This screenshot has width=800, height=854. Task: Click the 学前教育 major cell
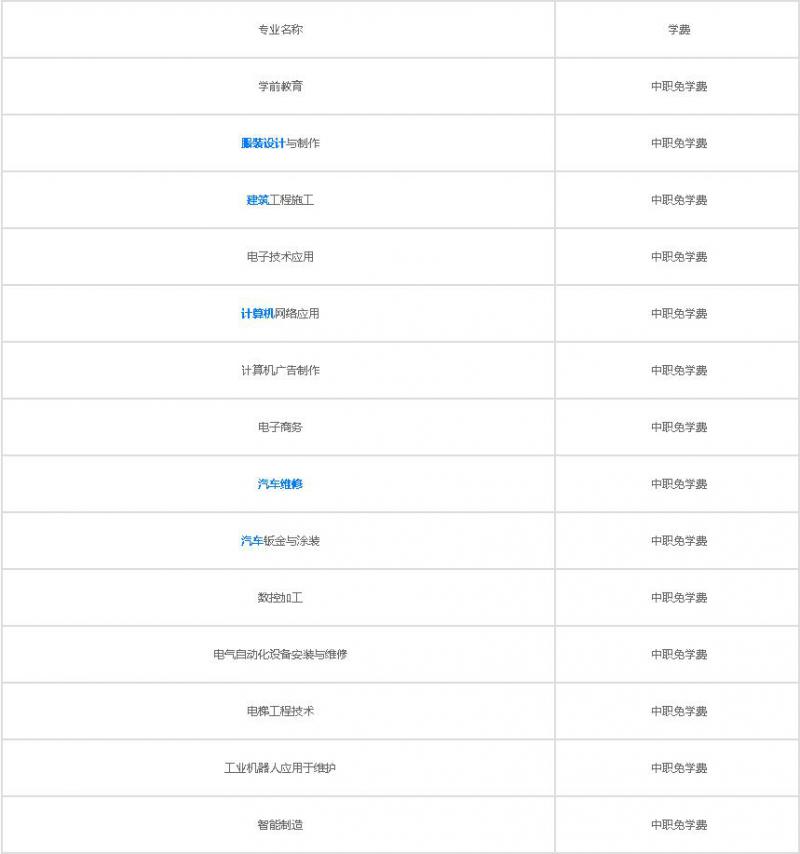[280, 87]
